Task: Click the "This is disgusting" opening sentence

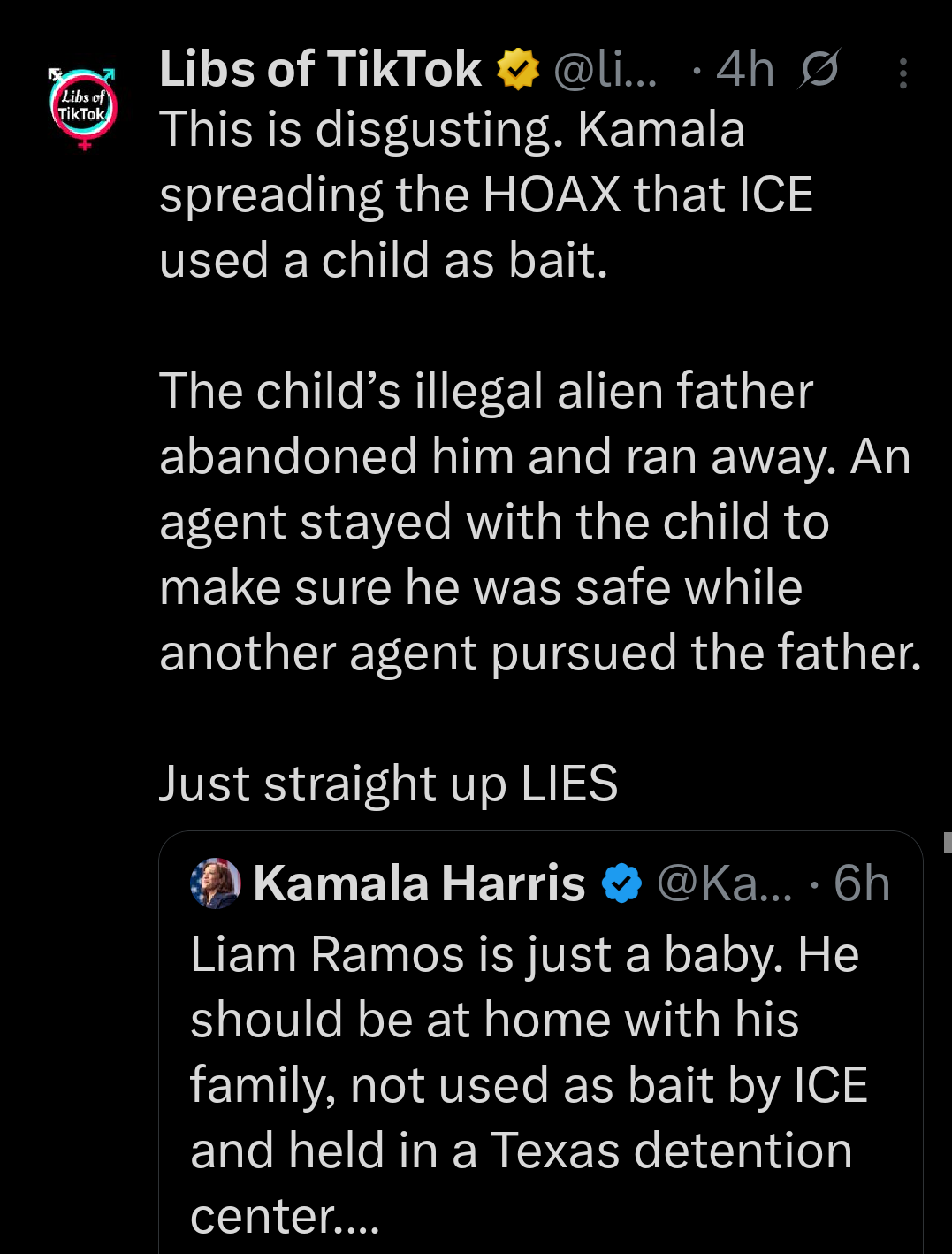Action: click(x=361, y=130)
